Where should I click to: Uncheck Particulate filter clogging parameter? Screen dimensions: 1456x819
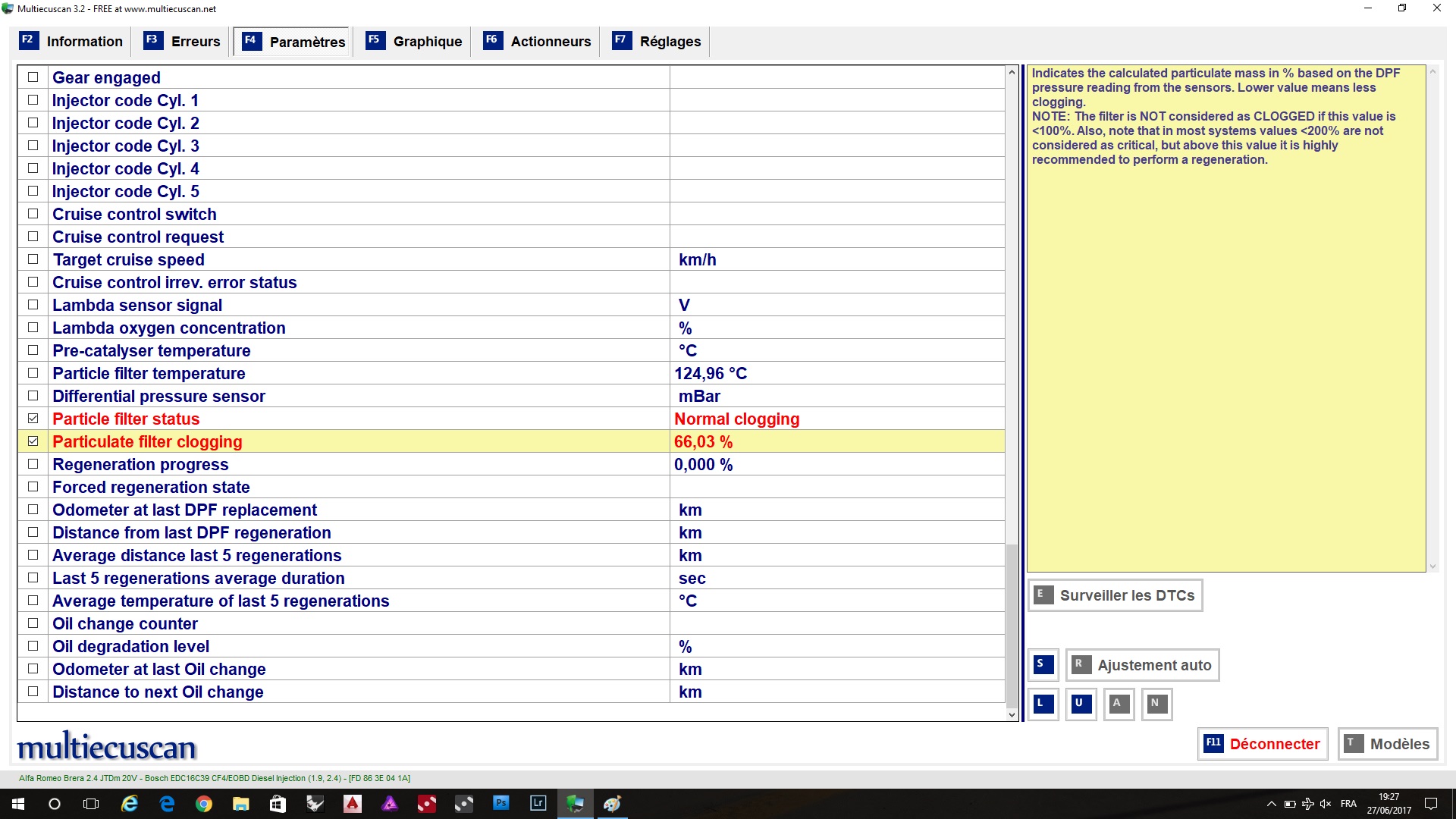33,441
